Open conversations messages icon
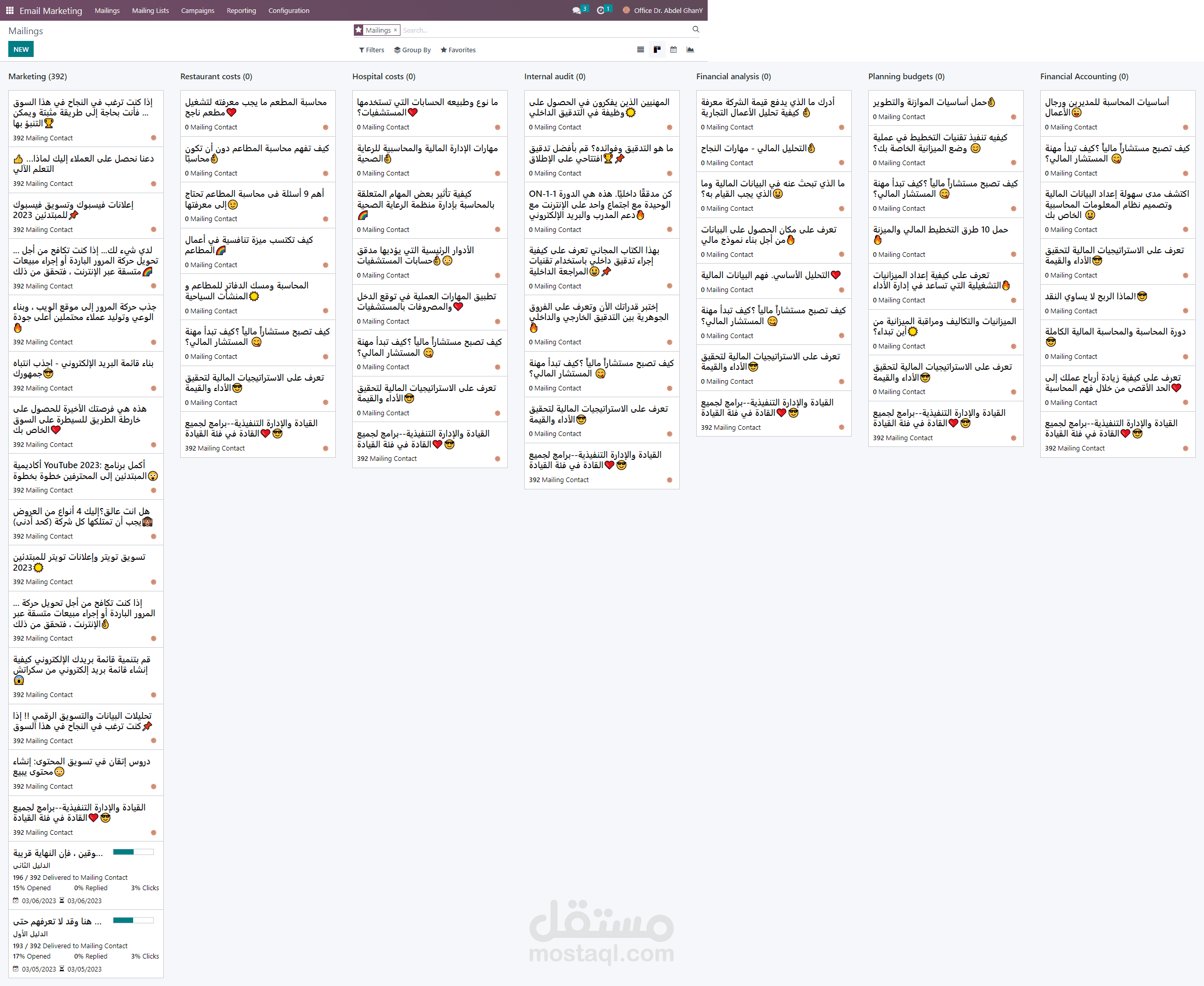Viewport: 1204px width, 986px height. (x=576, y=10)
